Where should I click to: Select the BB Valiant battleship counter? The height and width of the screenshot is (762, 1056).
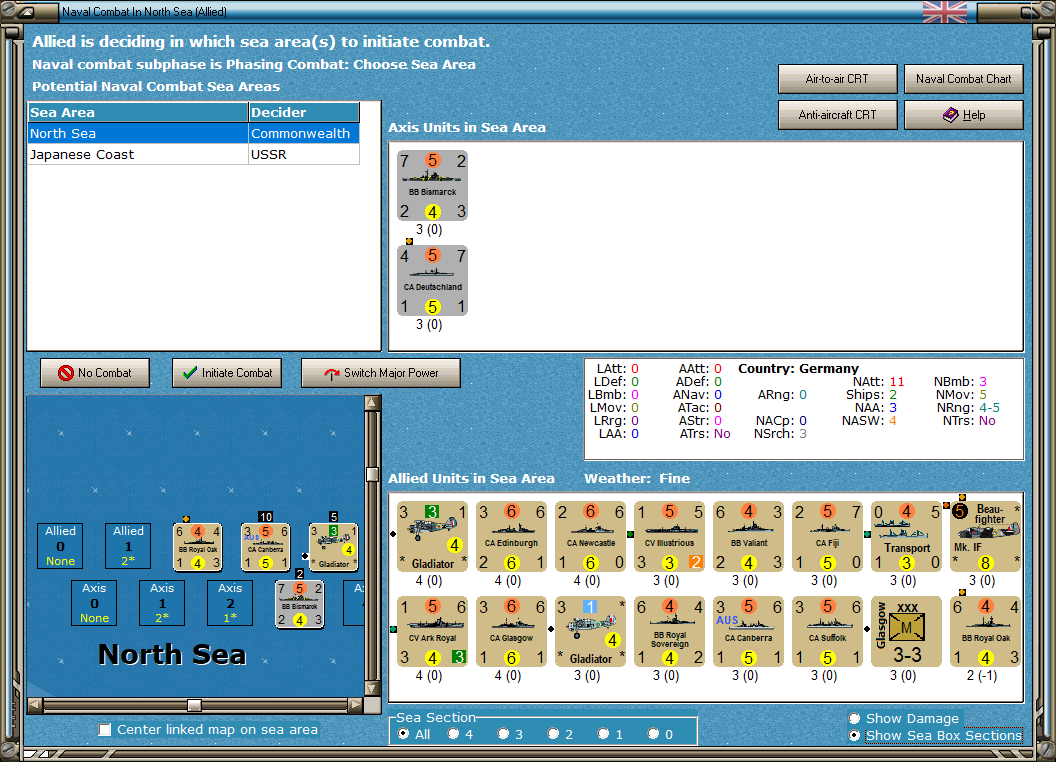coord(749,536)
